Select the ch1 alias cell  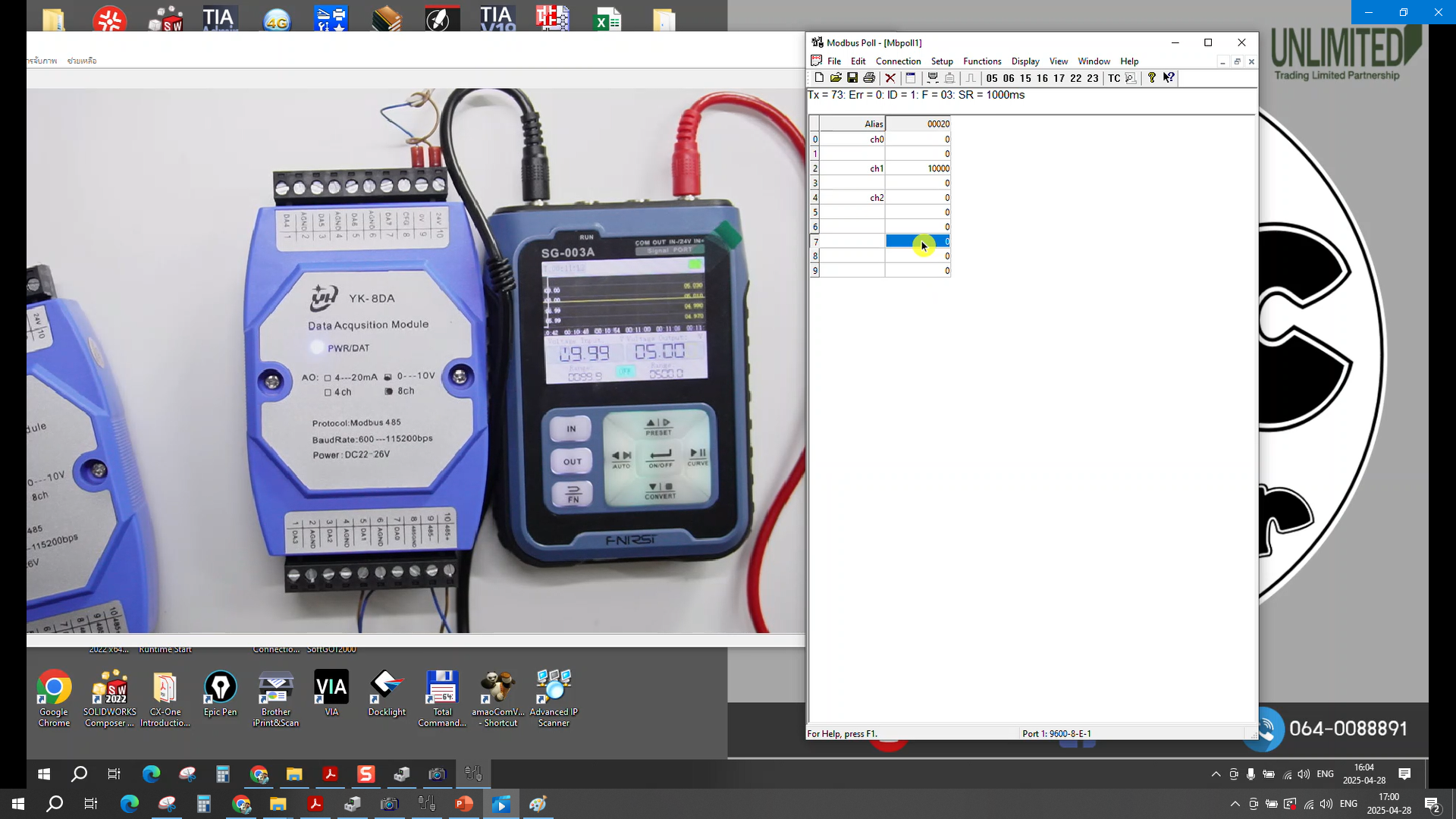876,168
